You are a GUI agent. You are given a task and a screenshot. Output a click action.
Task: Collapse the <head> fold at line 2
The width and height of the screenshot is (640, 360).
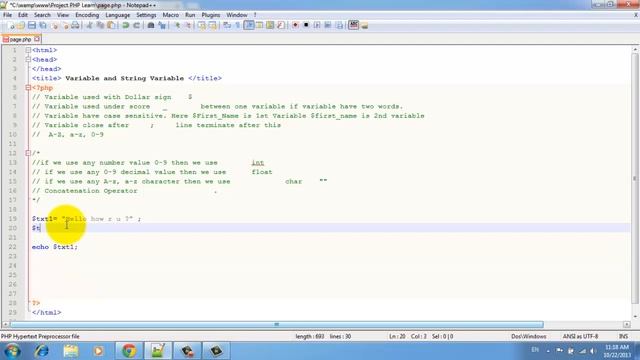click(x=28, y=60)
